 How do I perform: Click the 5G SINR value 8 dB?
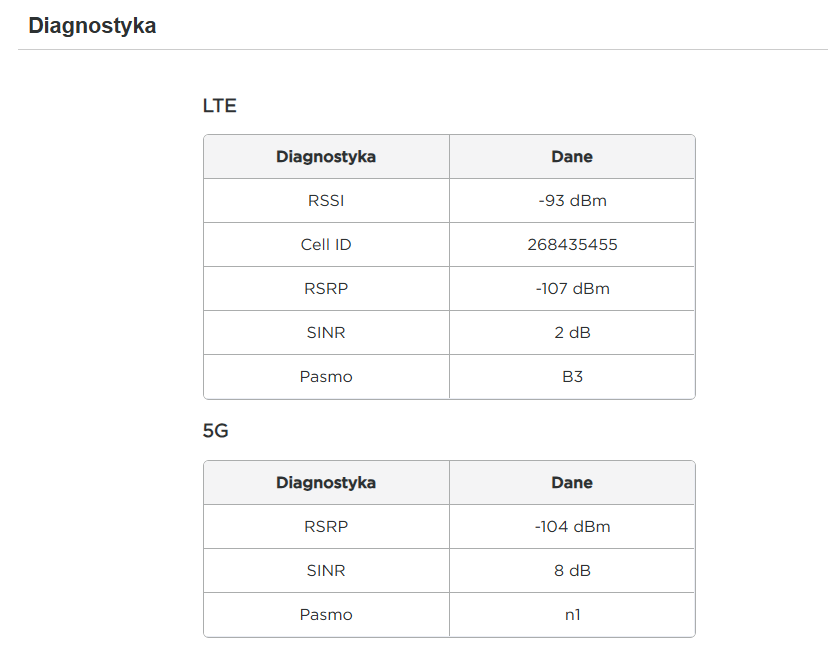(x=572, y=571)
